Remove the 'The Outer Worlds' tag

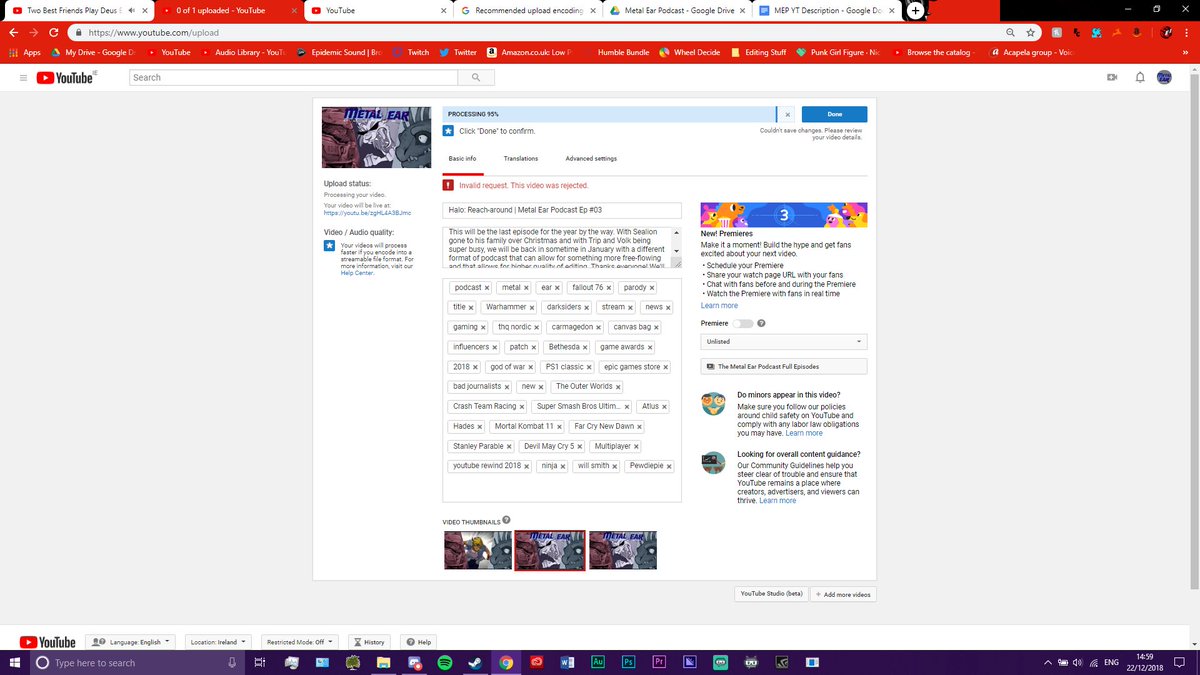tap(618, 387)
